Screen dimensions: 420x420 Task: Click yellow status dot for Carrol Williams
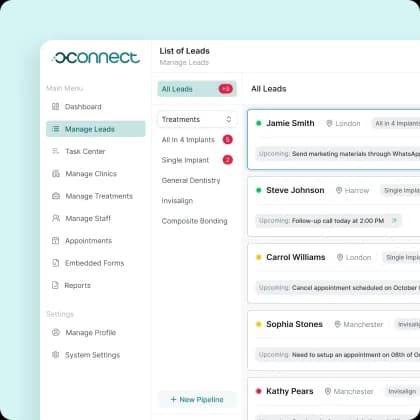point(258,257)
